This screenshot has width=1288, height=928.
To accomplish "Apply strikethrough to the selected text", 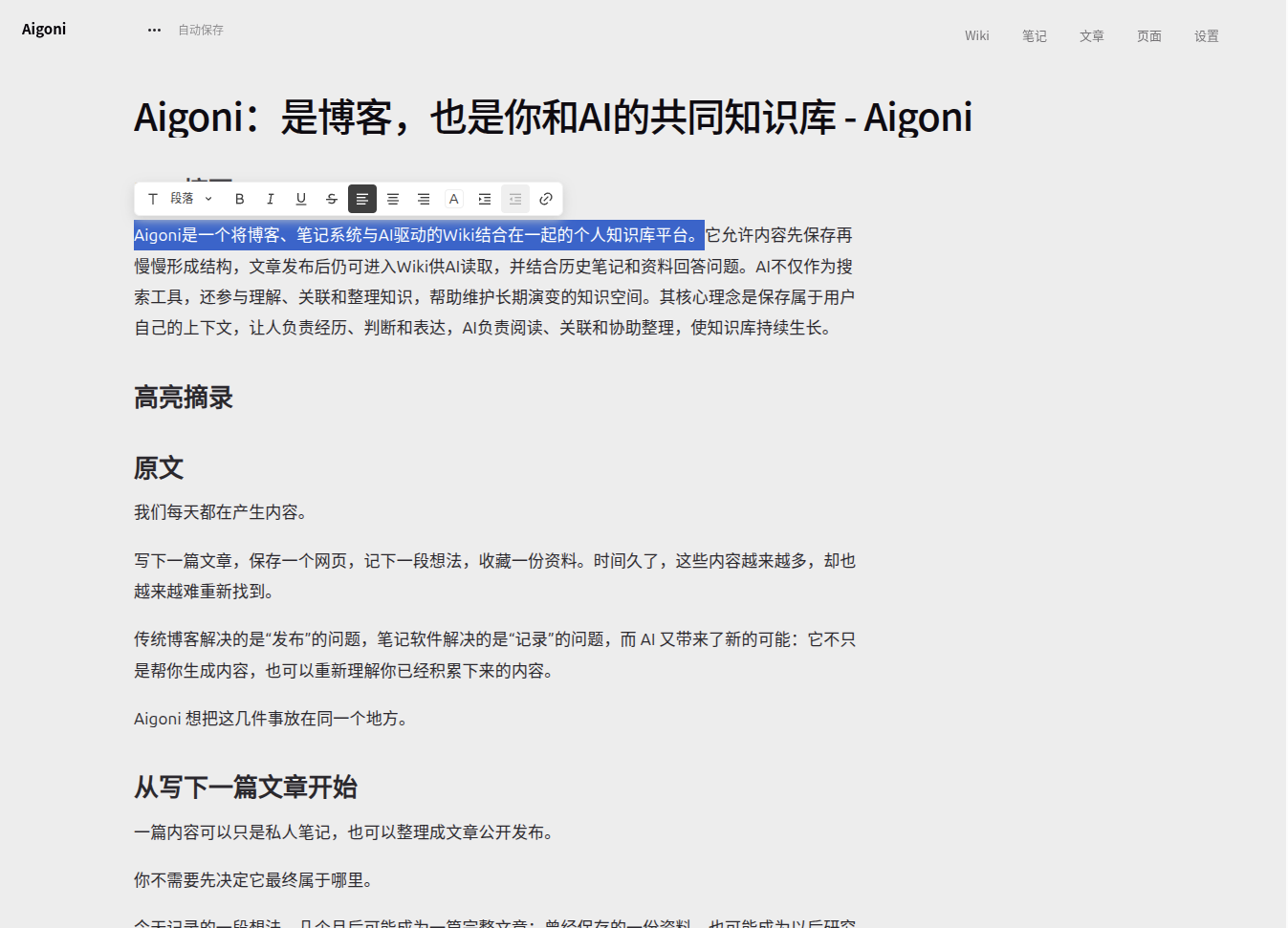I will 332,199.
